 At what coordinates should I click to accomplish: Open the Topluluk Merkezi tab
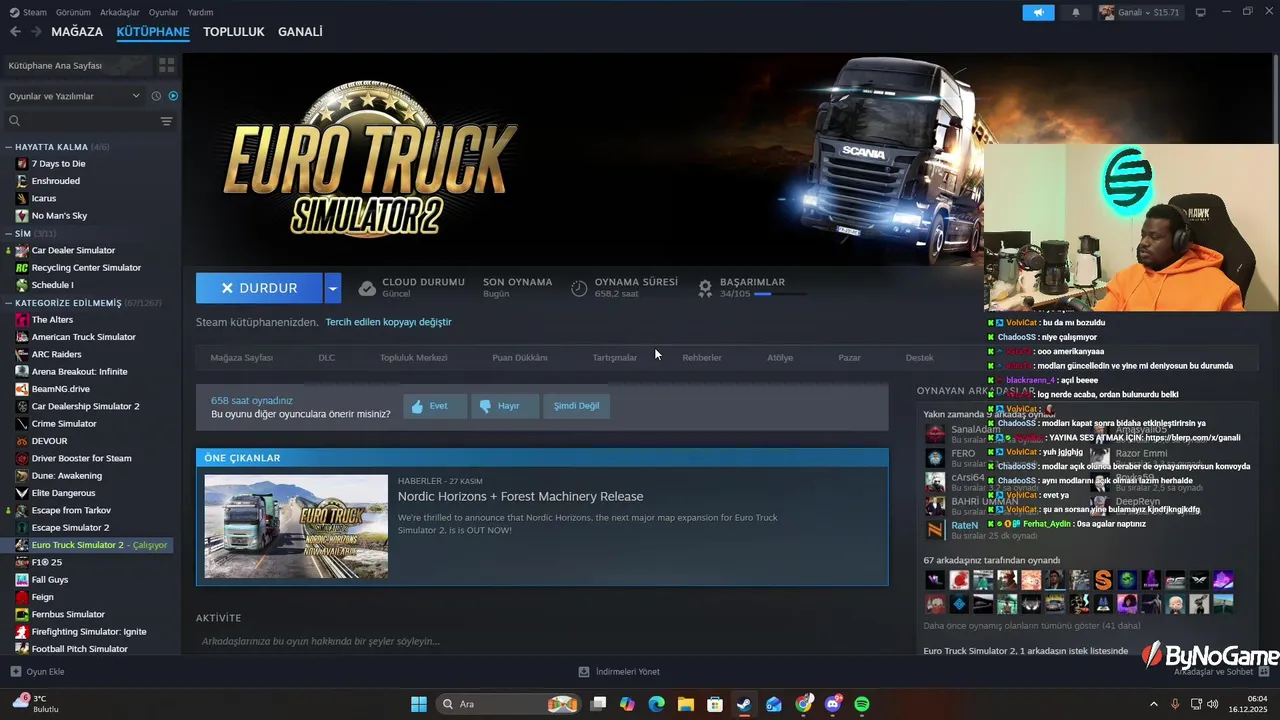click(x=414, y=357)
